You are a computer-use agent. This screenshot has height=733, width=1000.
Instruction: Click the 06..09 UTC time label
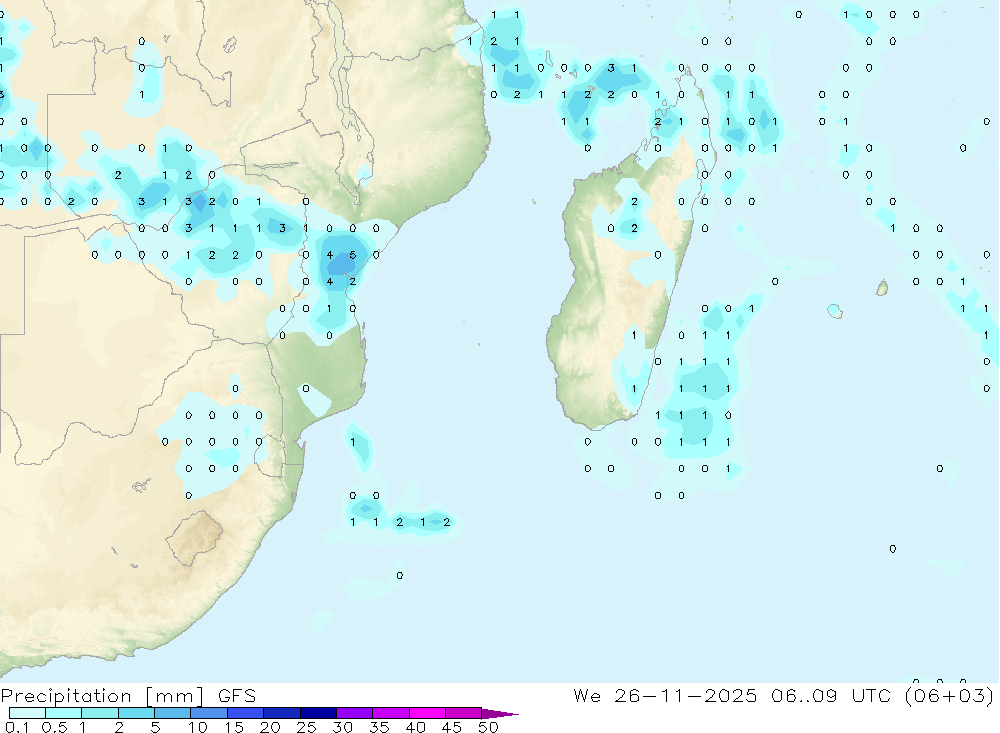coord(830,695)
